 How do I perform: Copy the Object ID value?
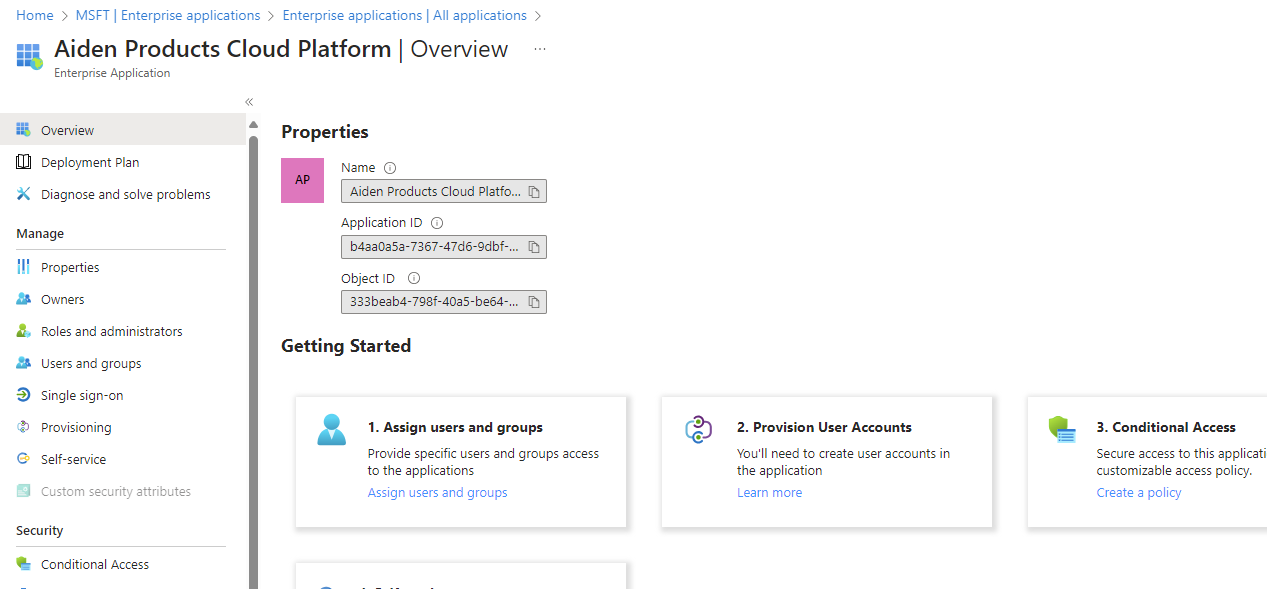(534, 302)
